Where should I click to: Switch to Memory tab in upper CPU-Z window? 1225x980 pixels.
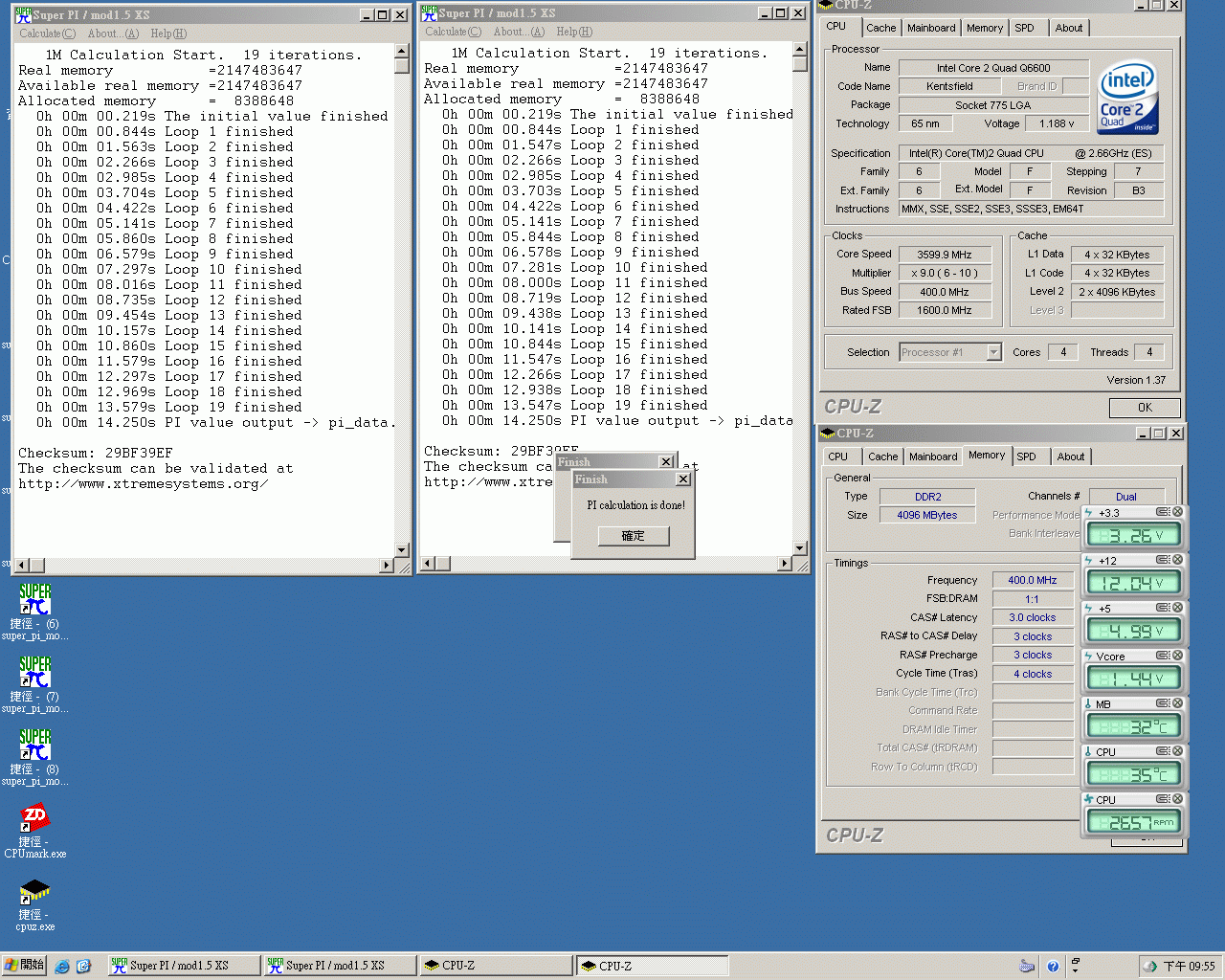point(985,28)
